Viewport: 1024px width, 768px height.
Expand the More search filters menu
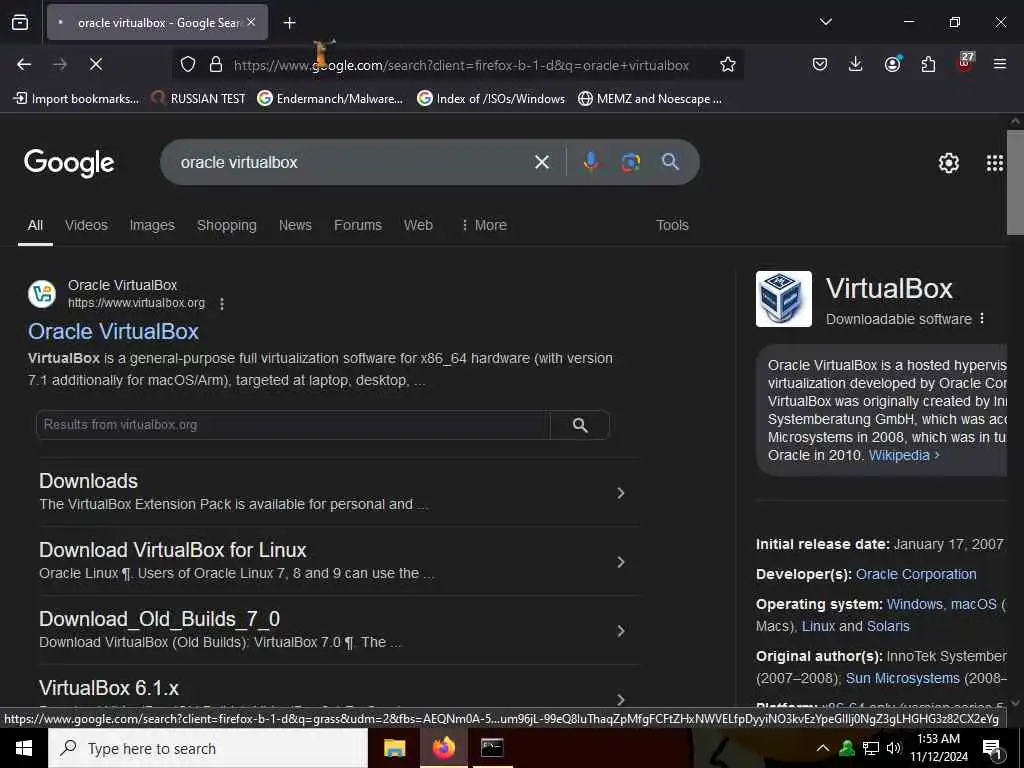[484, 225]
